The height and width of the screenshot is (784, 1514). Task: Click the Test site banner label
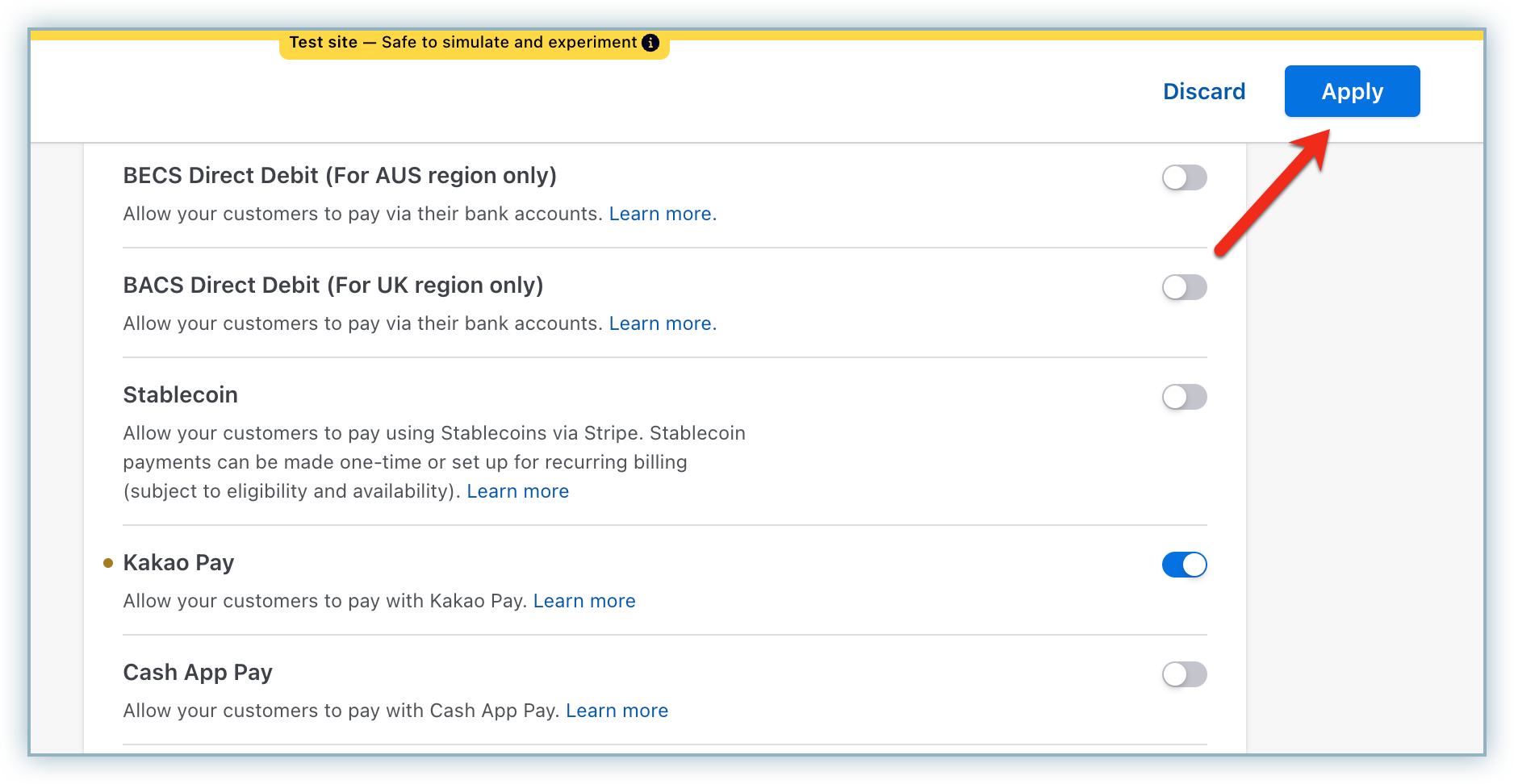(x=462, y=43)
